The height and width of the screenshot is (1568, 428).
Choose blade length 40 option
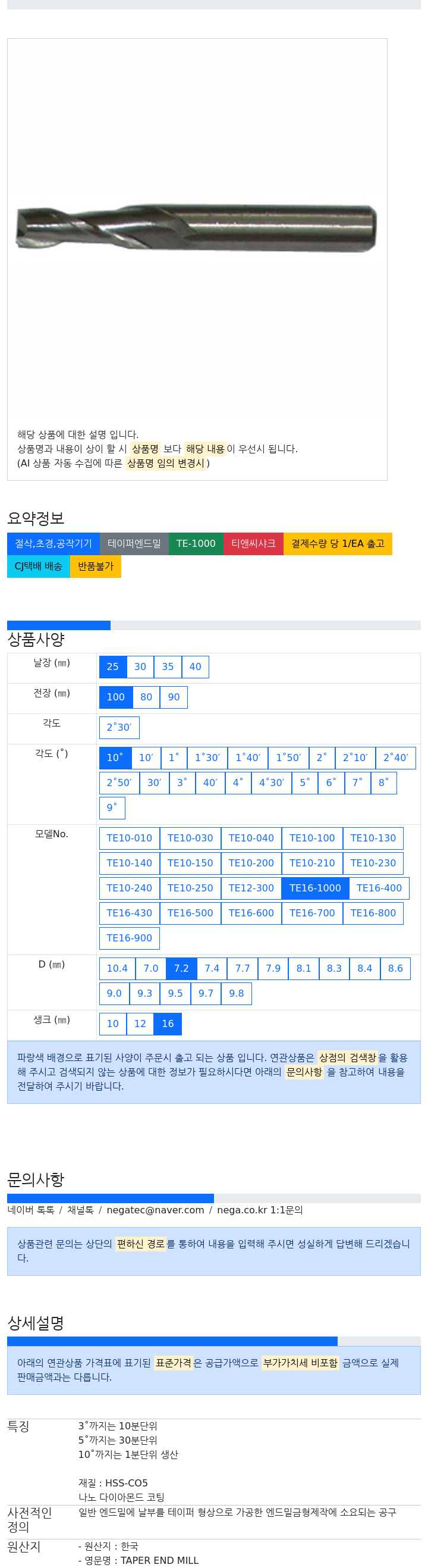(195, 666)
